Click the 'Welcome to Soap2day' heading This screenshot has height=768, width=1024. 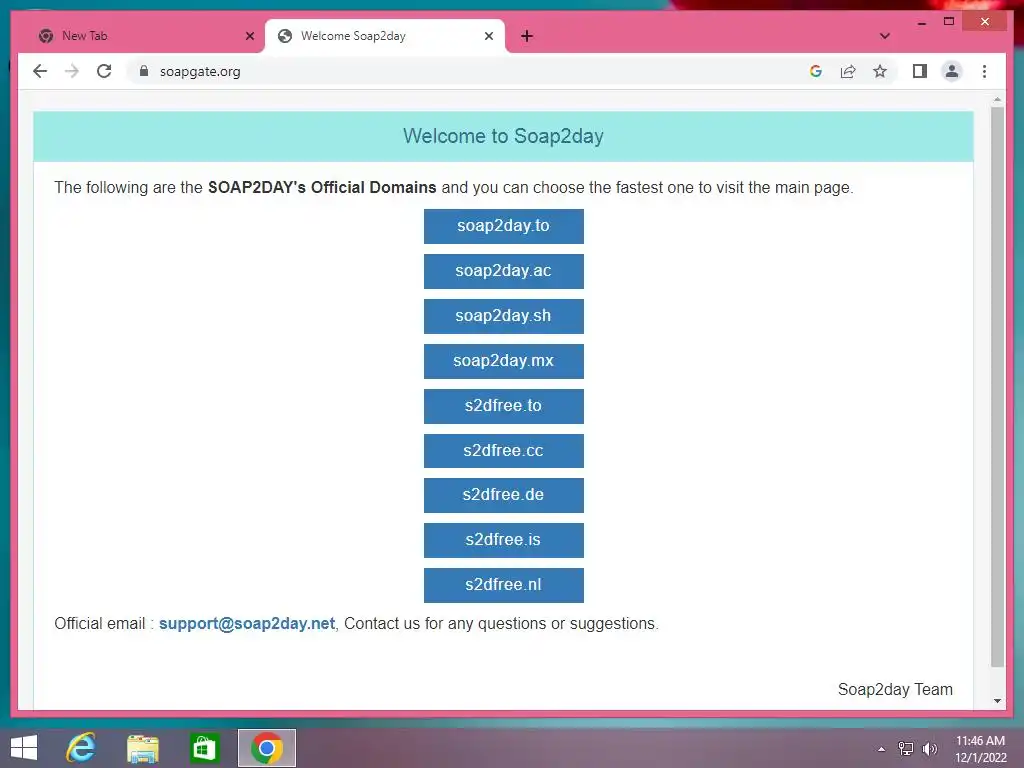(x=504, y=136)
